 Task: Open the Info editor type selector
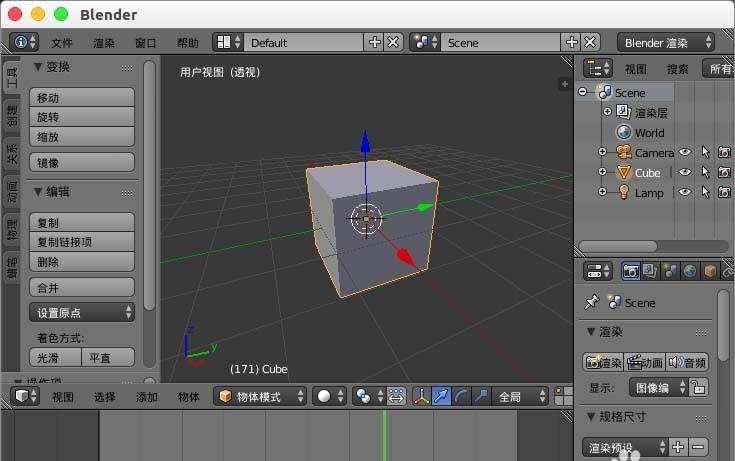[24, 42]
